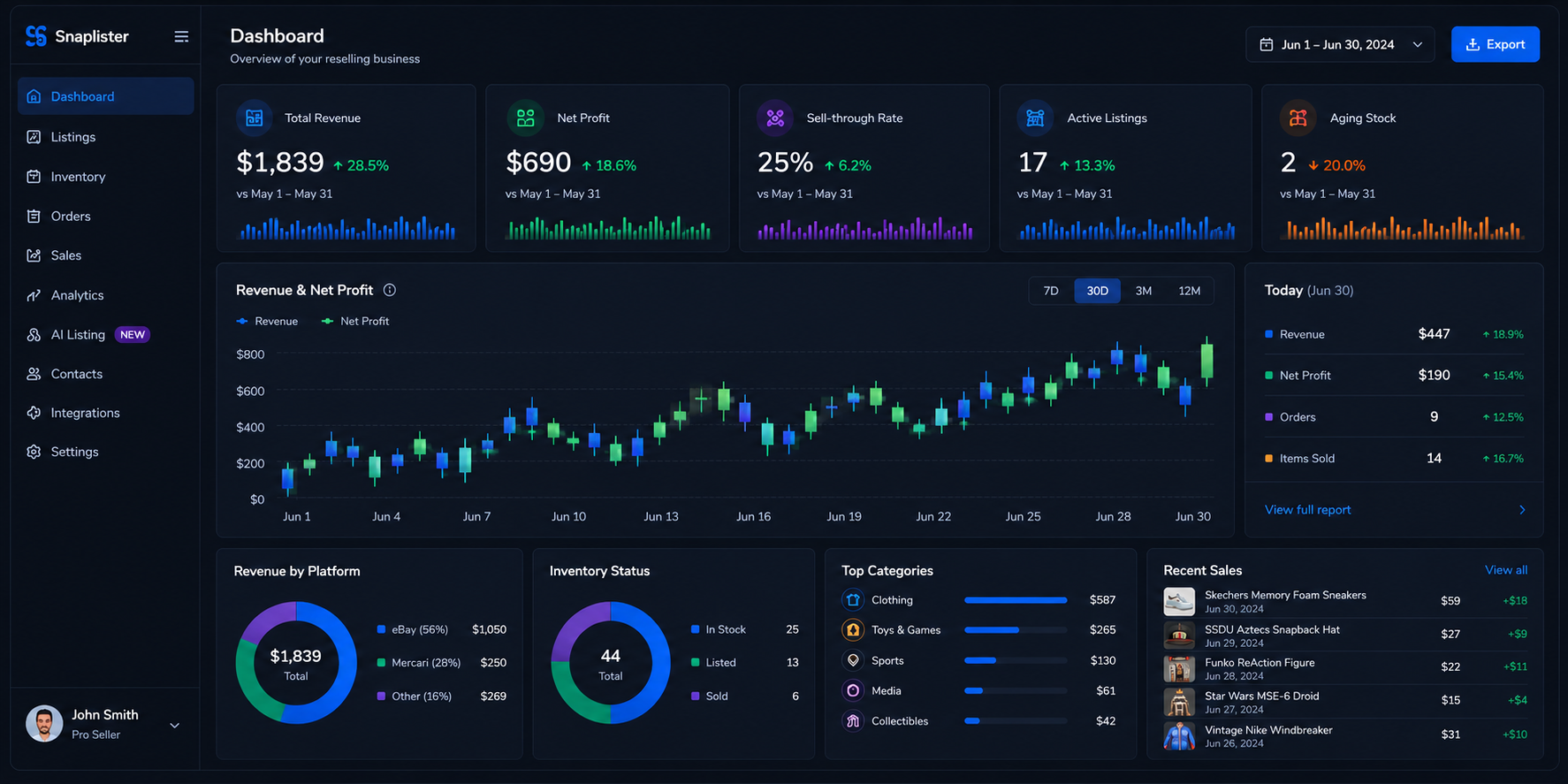
Task: Click the eBay (56%) blue legend swatch
Action: click(381, 630)
